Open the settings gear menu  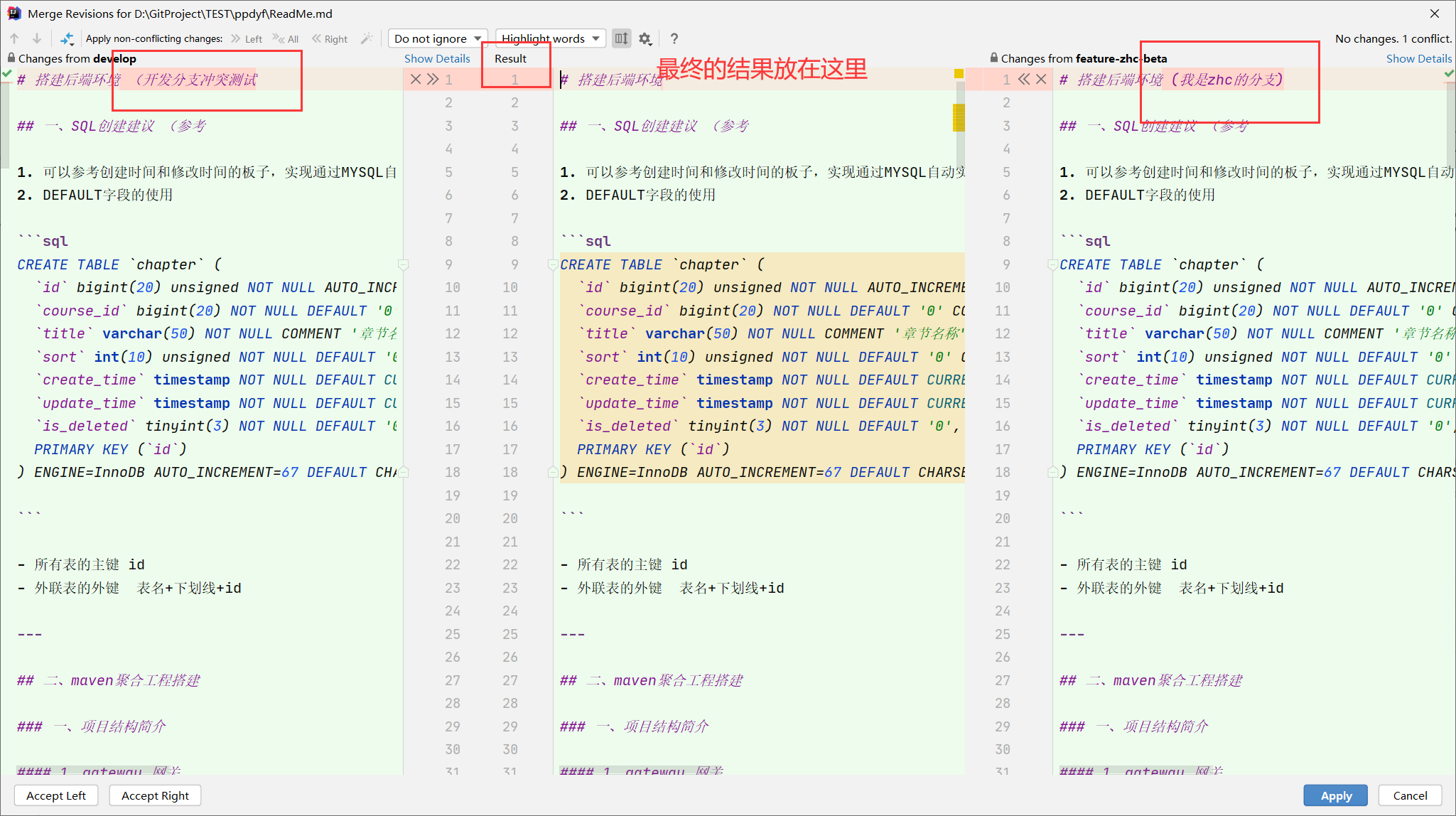[x=645, y=38]
